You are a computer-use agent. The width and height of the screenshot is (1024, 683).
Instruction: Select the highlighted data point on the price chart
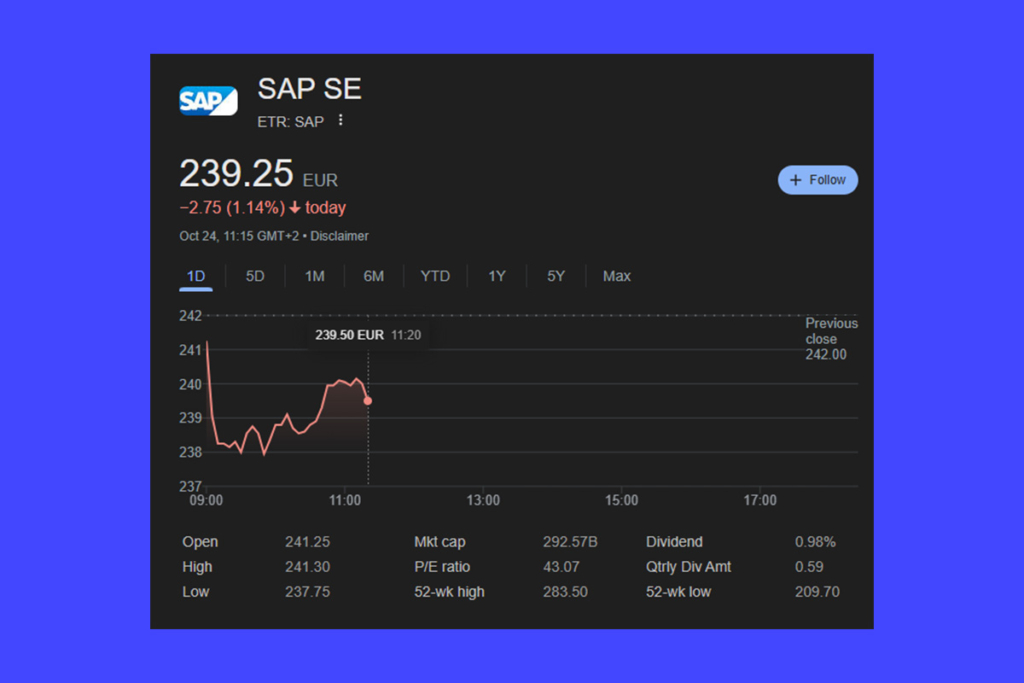coord(367,399)
